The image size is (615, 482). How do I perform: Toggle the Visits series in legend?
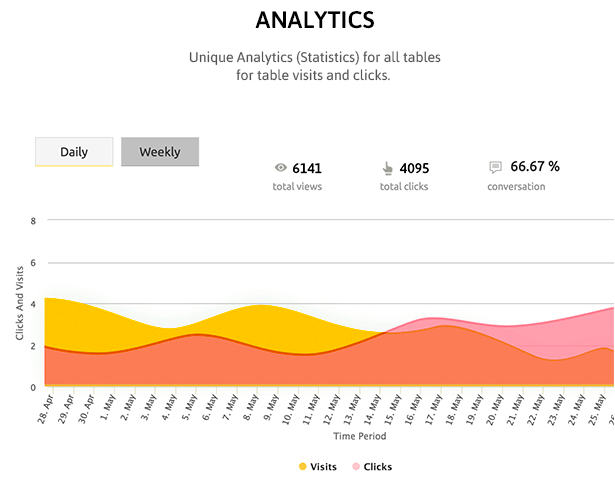(x=318, y=467)
